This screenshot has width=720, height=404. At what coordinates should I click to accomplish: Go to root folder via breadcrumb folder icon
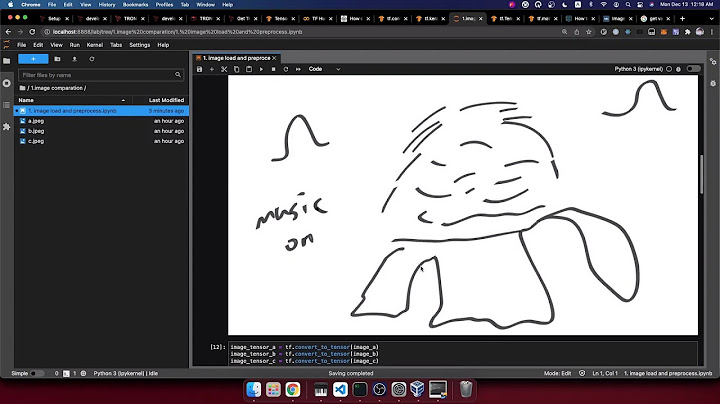click(22, 88)
